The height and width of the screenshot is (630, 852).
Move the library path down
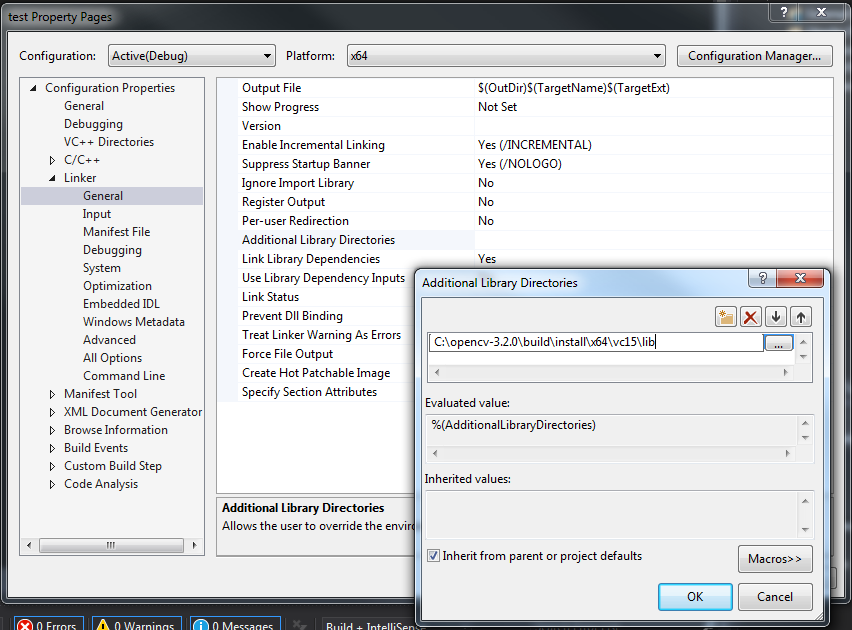[x=777, y=316]
